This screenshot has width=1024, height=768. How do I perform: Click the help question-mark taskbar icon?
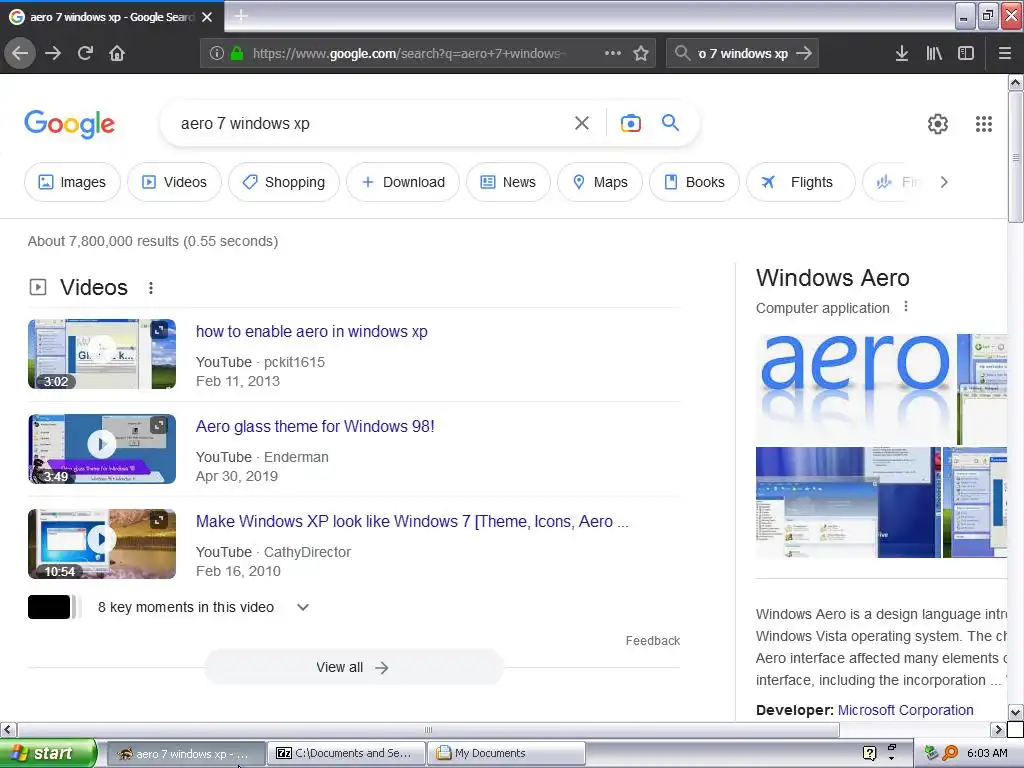pyautogui.click(x=869, y=753)
